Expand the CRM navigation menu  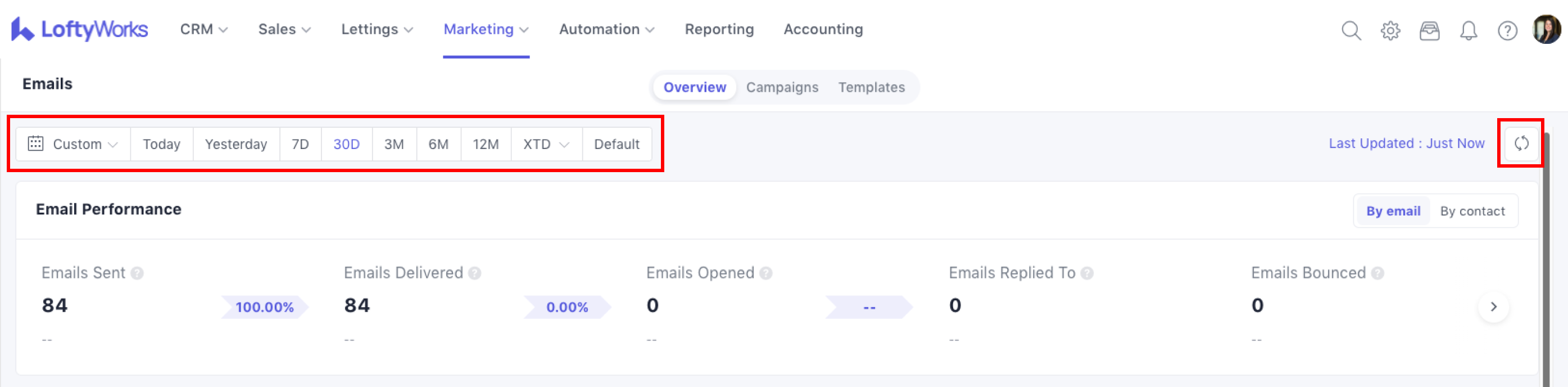click(x=203, y=29)
